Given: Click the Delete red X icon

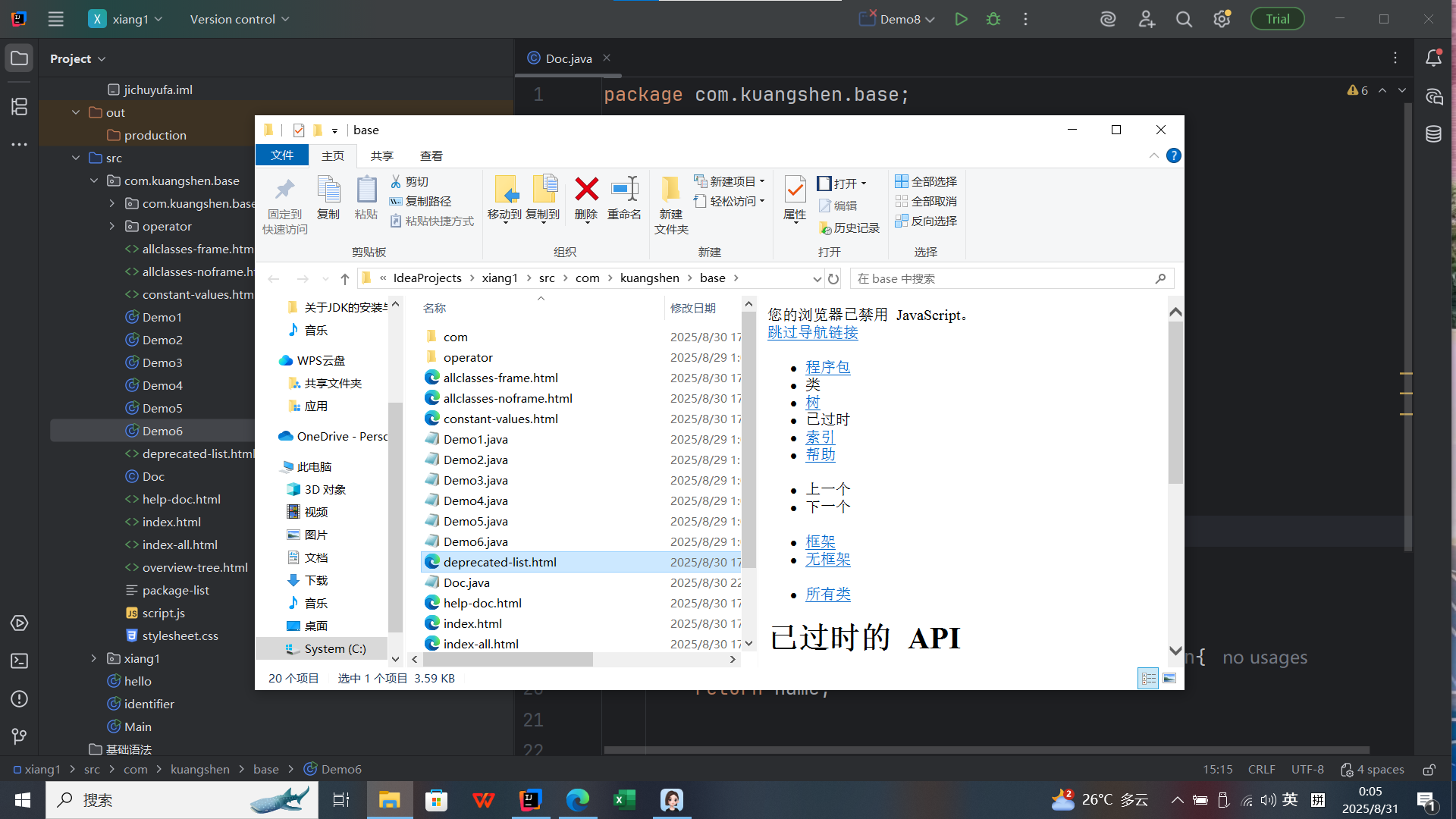Looking at the screenshot, I should pyautogui.click(x=586, y=190).
